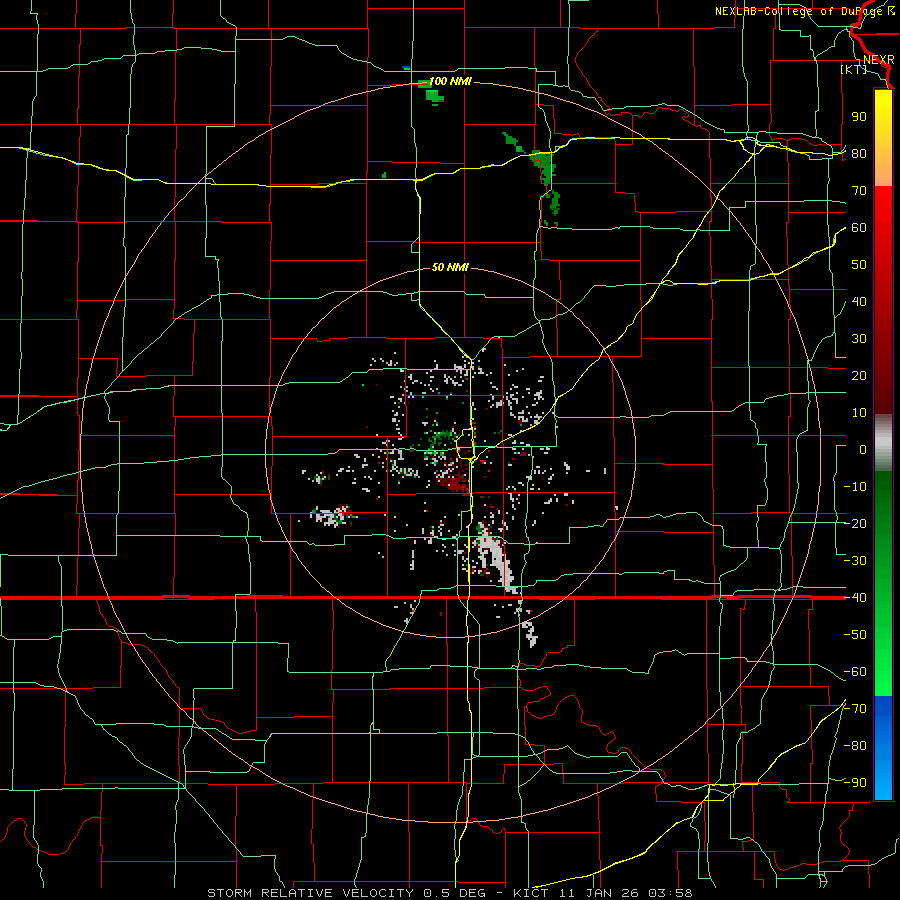The width and height of the screenshot is (900, 900).
Task: Click the "-90" velocity scale label
Action: point(855,783)
